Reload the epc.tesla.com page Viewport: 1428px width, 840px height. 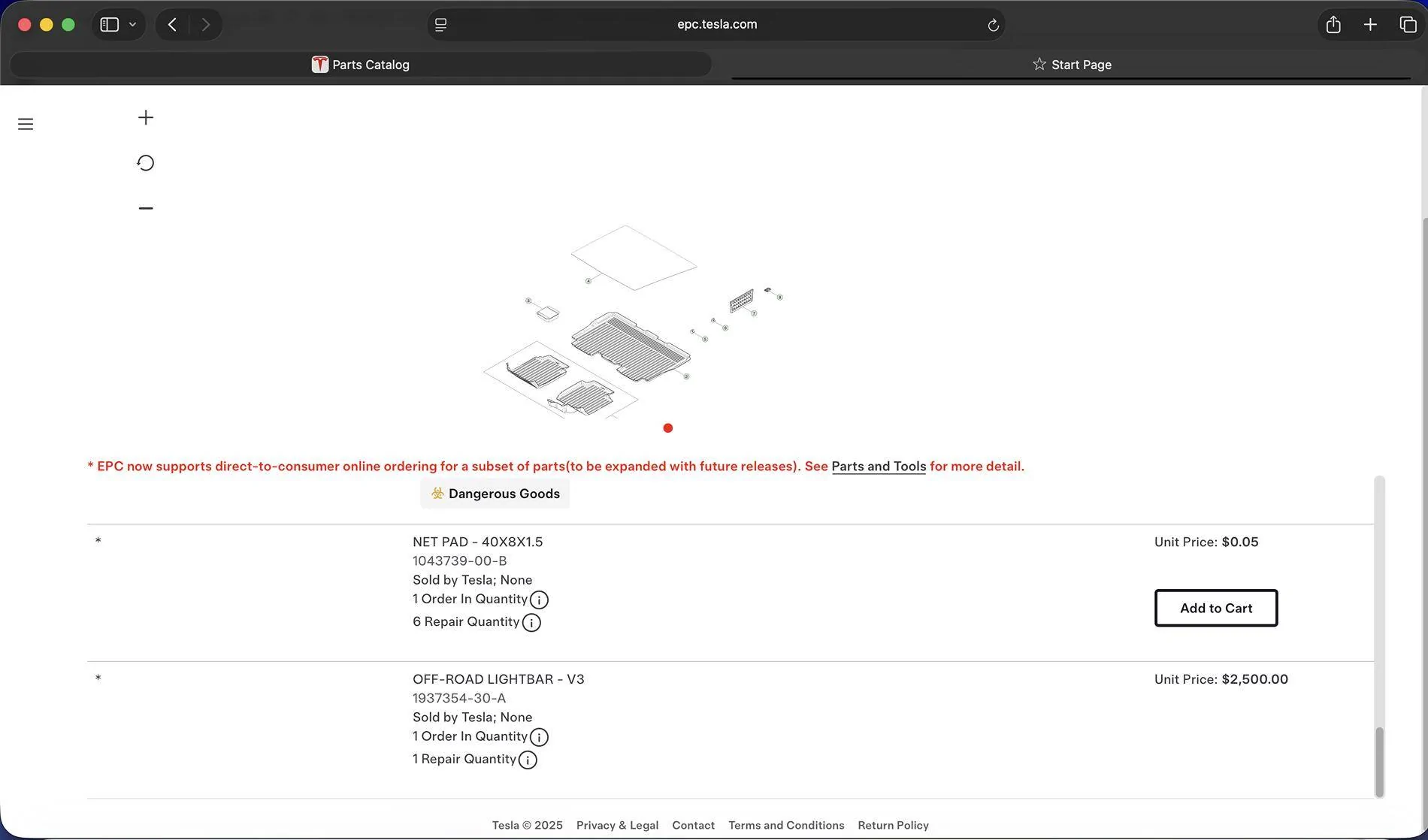[x=993, y=25]
